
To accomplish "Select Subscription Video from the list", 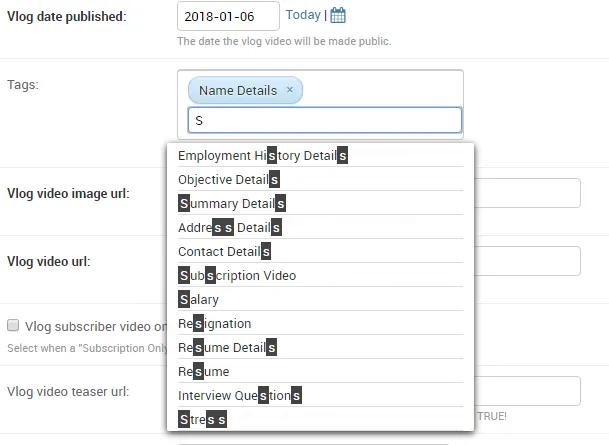I will (x=237, y=275).
